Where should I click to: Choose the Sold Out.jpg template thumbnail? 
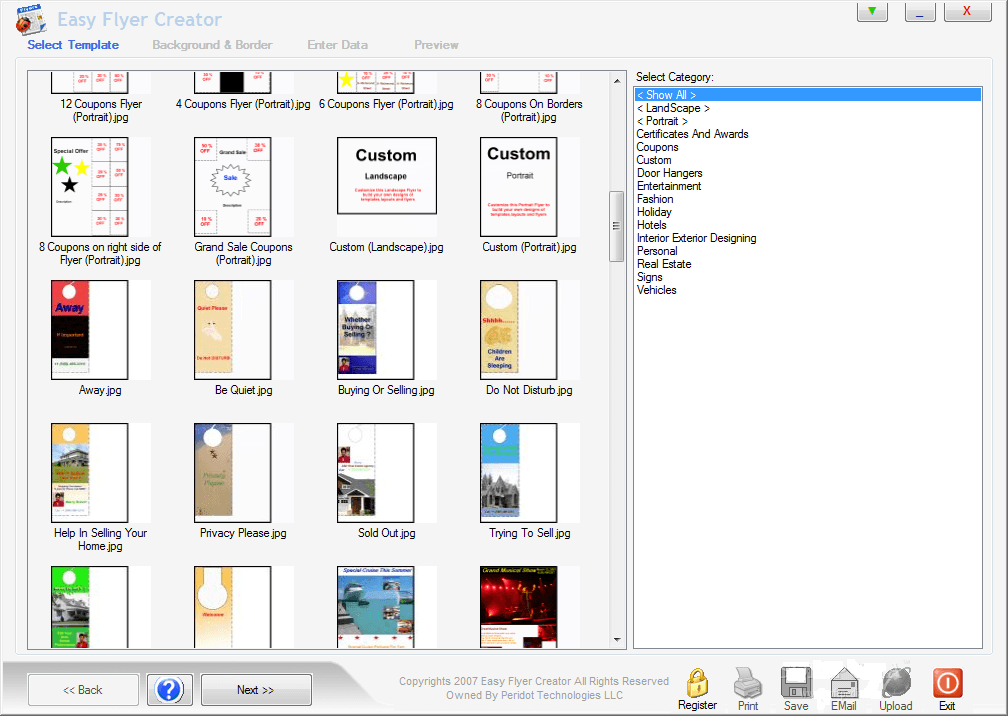(x=376, y=473)
